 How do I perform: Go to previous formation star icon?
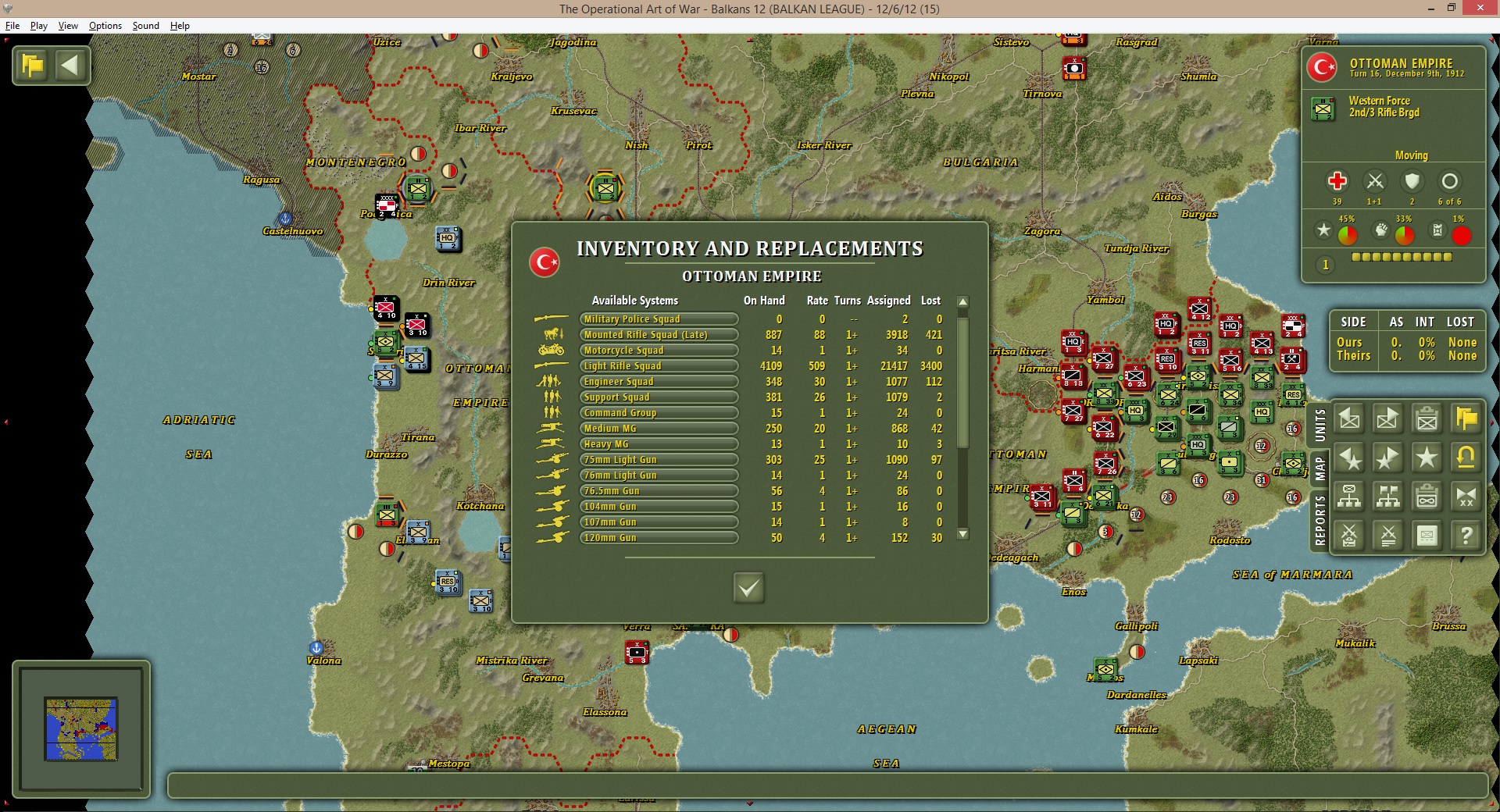point(1349,458)
